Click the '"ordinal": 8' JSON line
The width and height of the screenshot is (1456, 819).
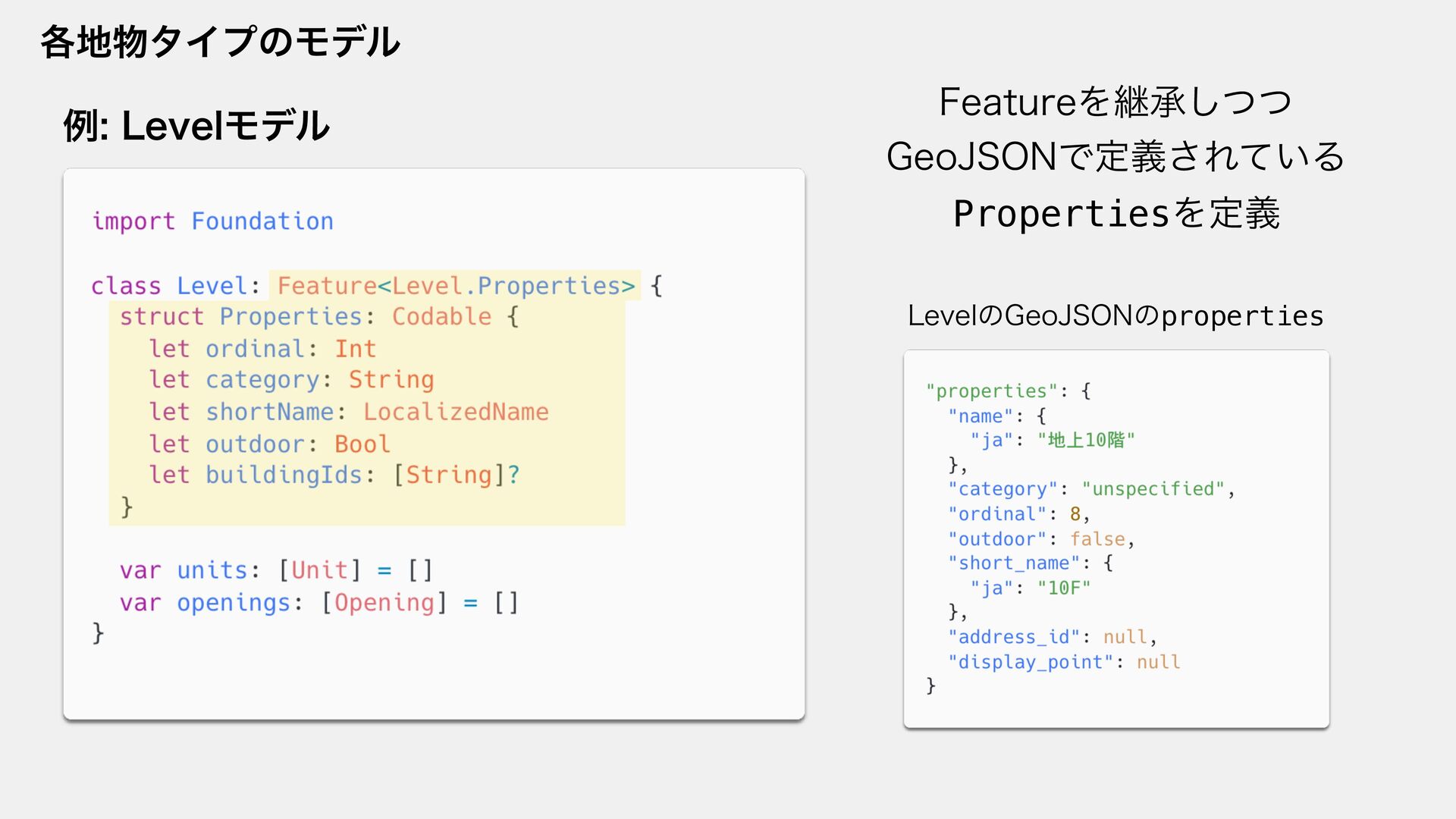click(1018, 513)
